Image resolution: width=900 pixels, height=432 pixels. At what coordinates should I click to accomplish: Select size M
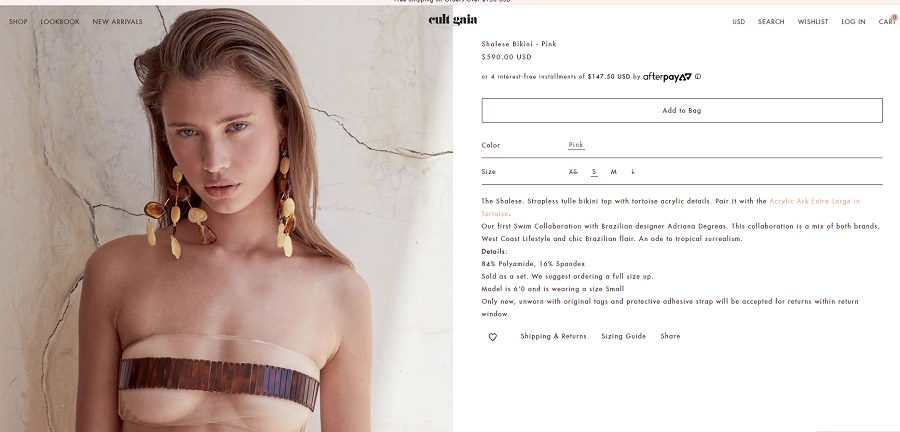tap(614, 172)
